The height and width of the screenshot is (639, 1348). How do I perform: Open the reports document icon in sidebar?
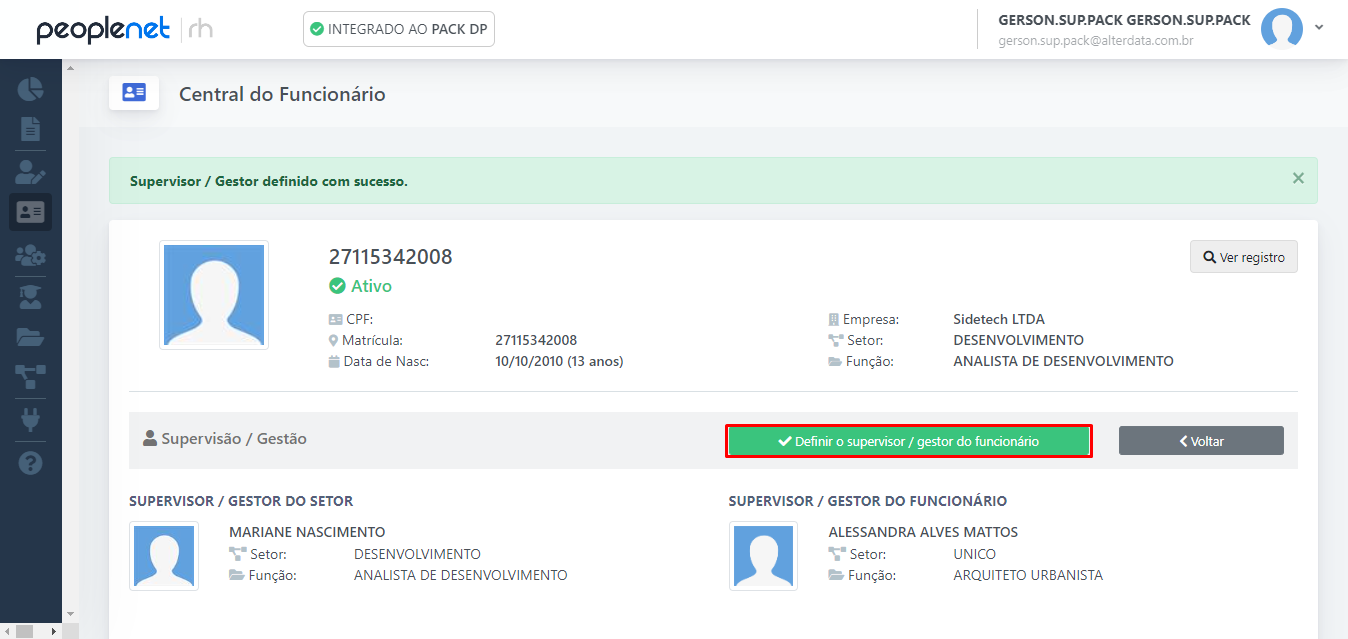pos(30,129)
